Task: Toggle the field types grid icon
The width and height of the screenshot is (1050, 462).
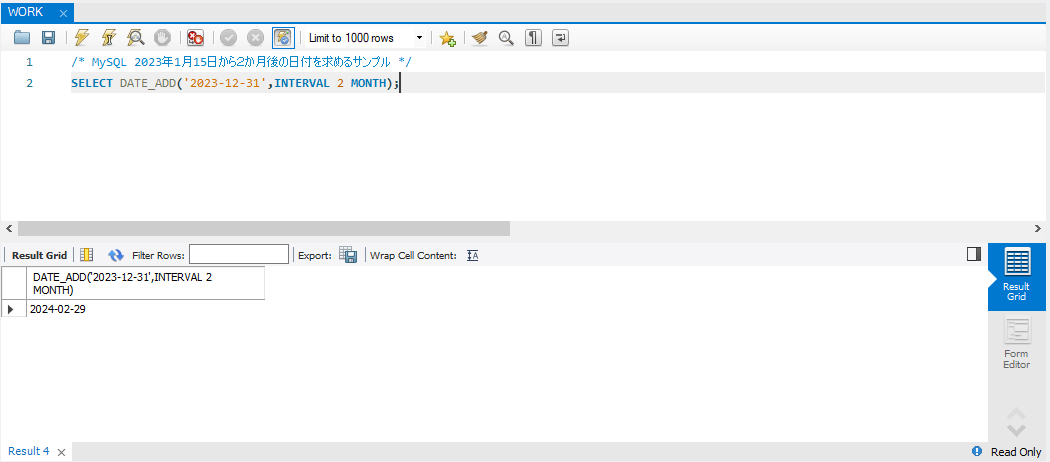Action: pyautogui.click(x=86, y=254)
